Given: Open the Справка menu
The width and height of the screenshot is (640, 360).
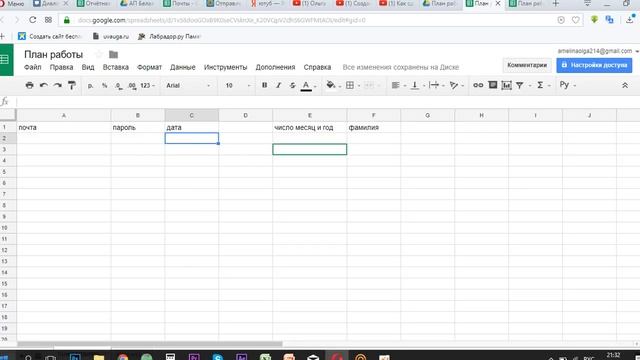Looking at the screenshot, I should click(x=317, y=67).
